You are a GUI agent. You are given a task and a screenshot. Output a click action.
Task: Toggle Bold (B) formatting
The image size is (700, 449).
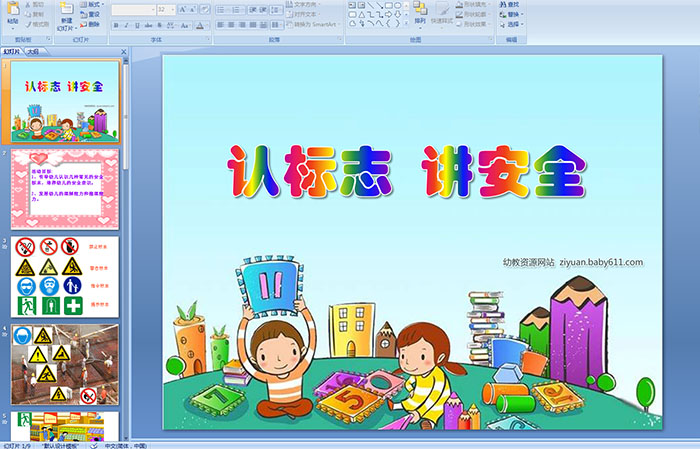point(117,25)
